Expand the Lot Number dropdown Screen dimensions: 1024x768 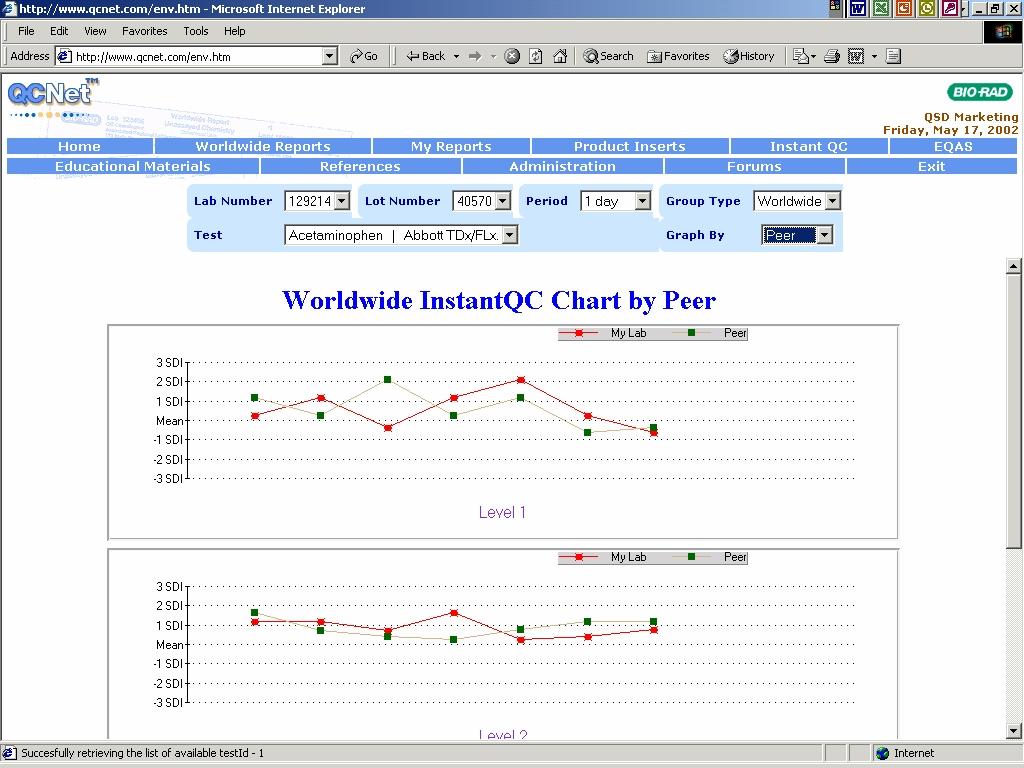502,201
